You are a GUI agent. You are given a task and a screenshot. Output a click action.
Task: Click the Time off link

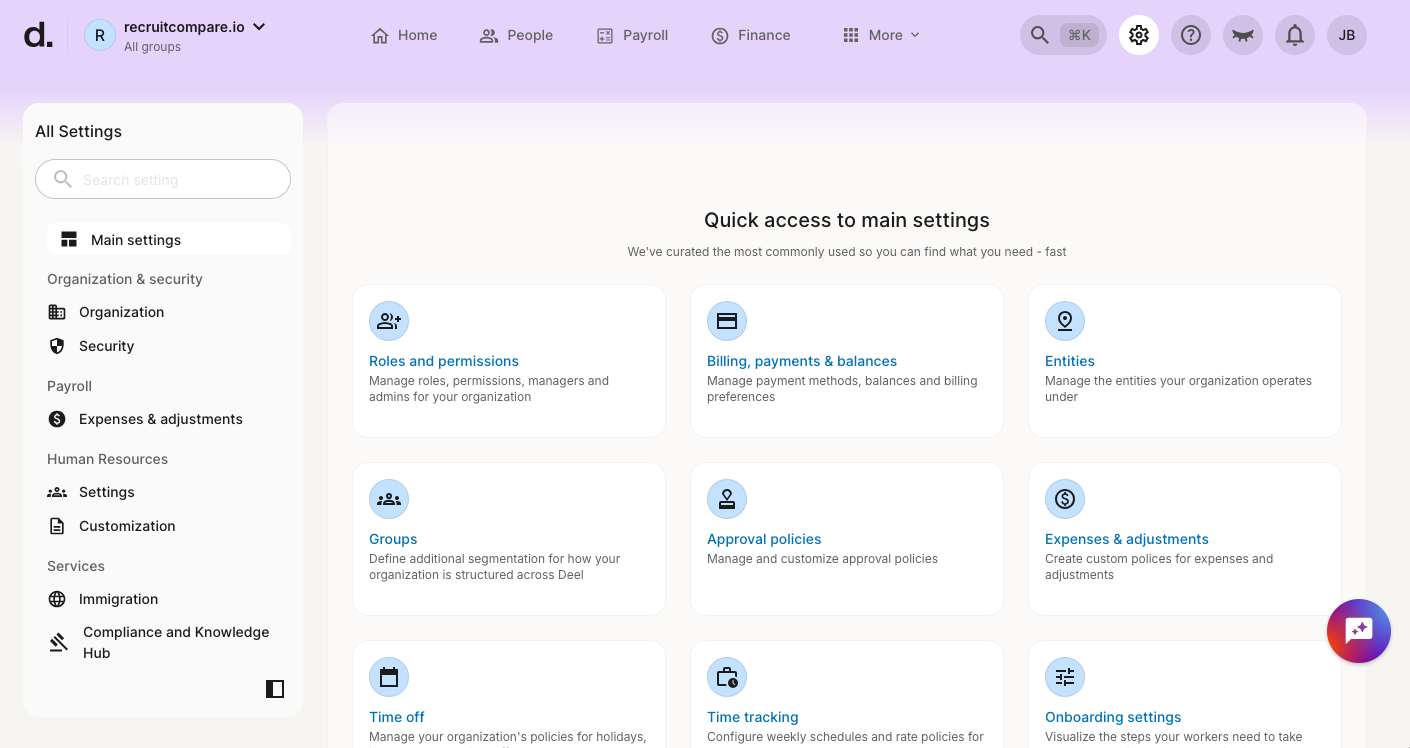pos(397,717)
